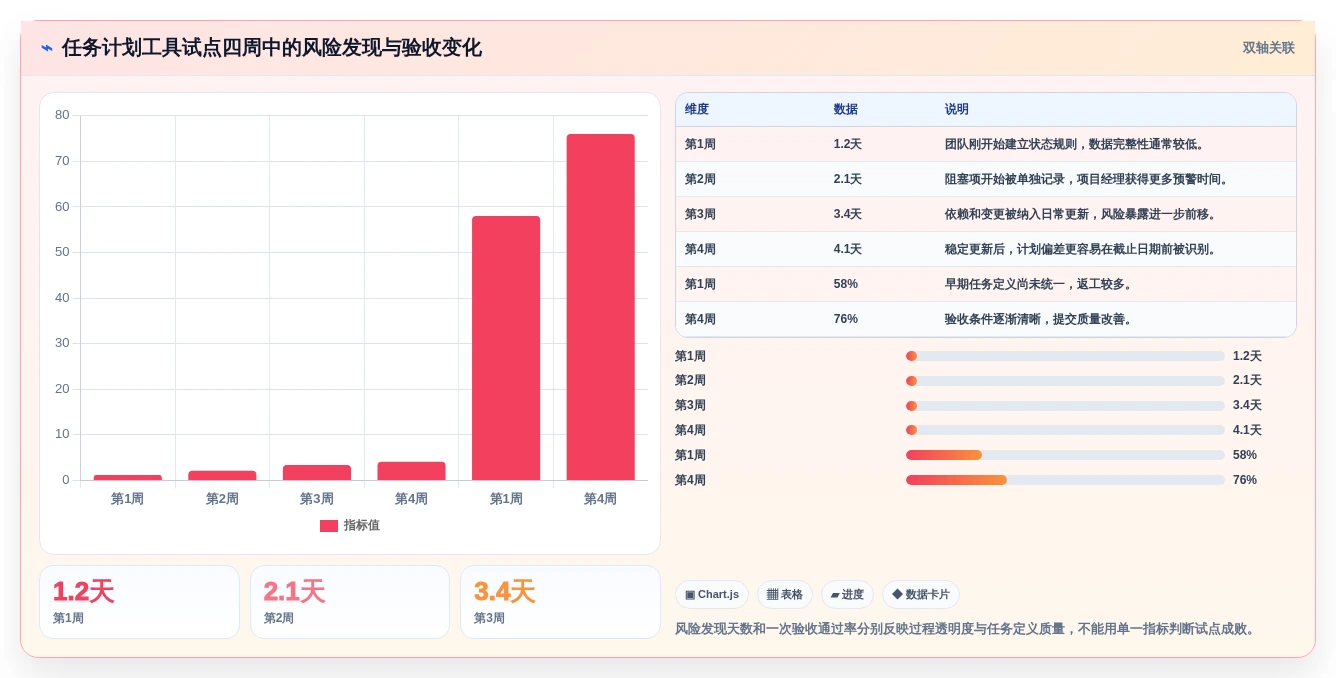Click the description 早期任务定义尚未统一
The width and height of the screenshot is (1336, 678).
(x=1039, y=285)
